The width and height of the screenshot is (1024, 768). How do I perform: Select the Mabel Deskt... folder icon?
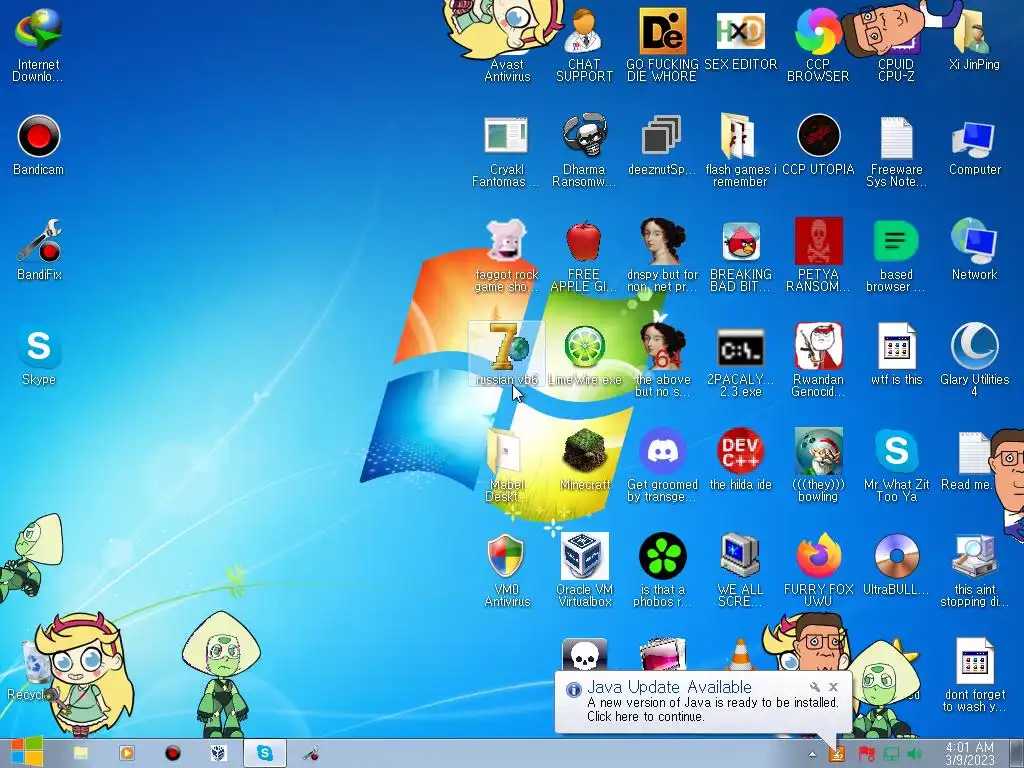pos(507,467)
